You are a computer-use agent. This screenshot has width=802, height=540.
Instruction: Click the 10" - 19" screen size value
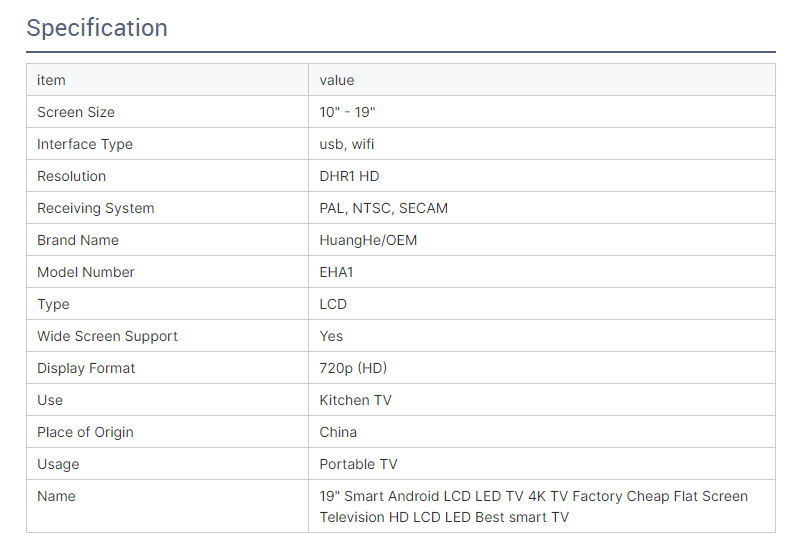pyautogui.click(x=347, y=112)
